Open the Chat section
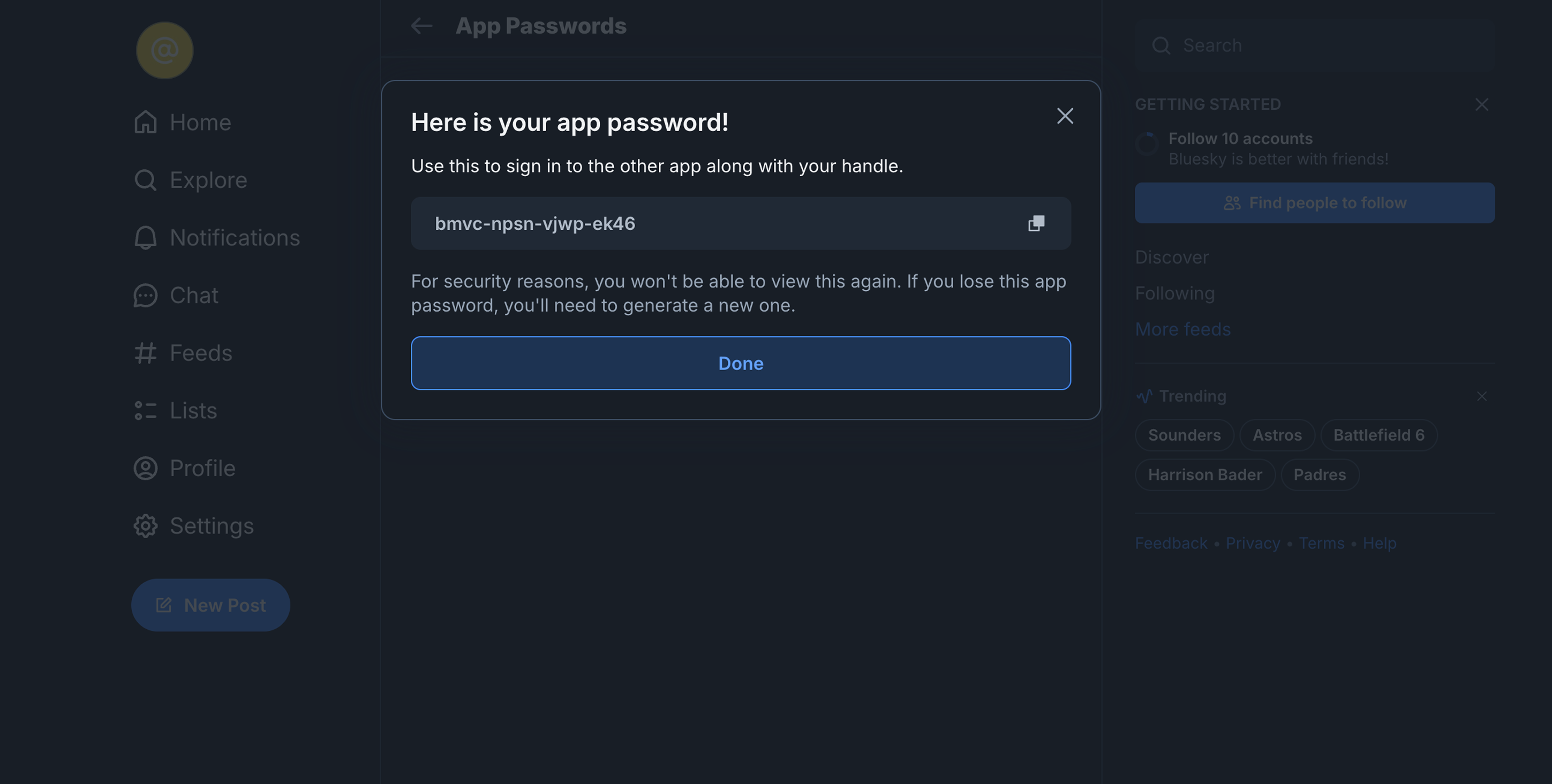This screenshot has height=784, width=1552. 176,295
